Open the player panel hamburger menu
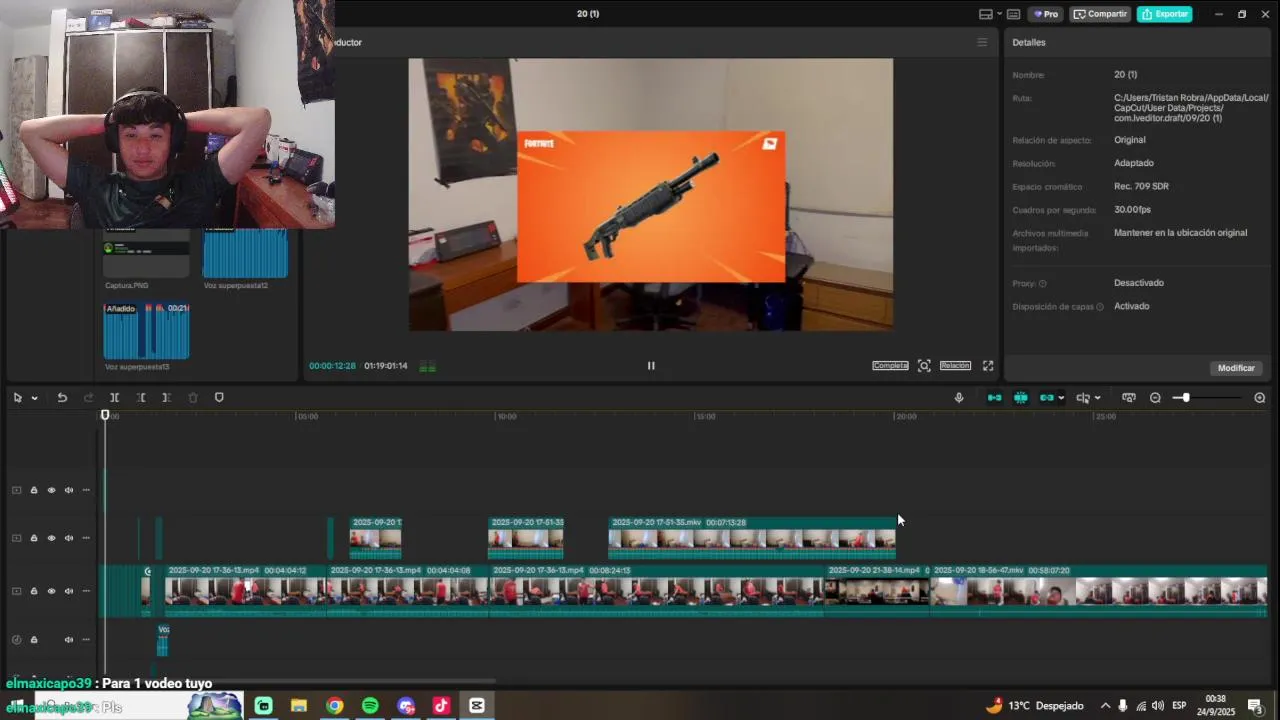1280x720 pixels. (x=982, y=42)
